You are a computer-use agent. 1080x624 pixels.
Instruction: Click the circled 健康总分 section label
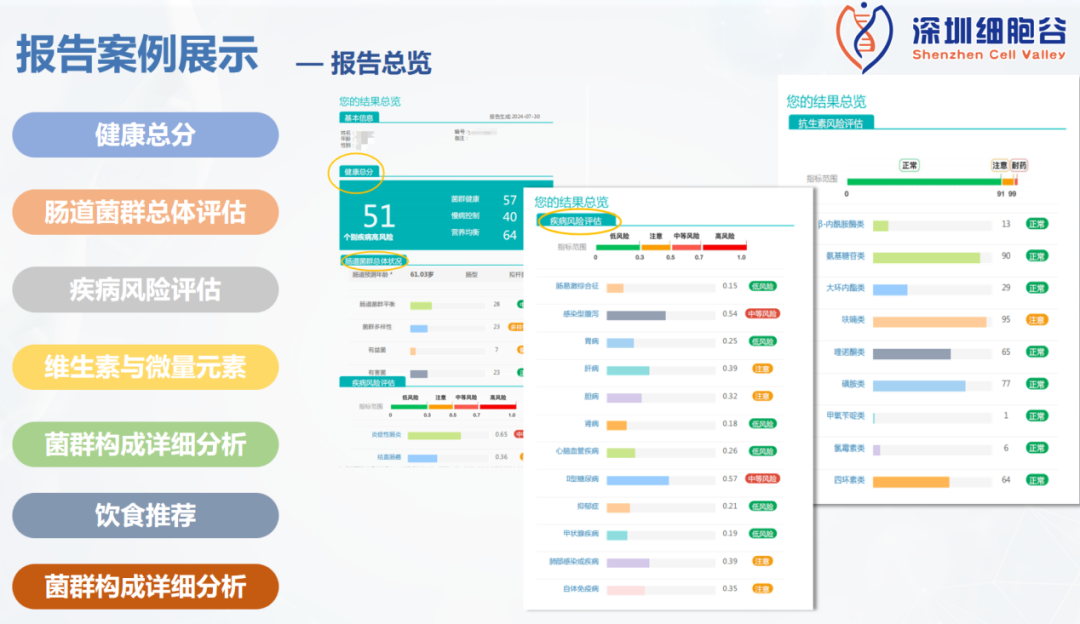coord(358,172)
